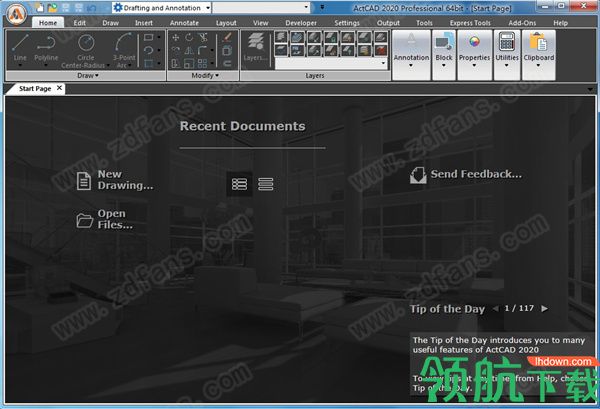The image size is (600, 409).
Task: Open the Annotate ribbon tab
Action: [184, 23]
